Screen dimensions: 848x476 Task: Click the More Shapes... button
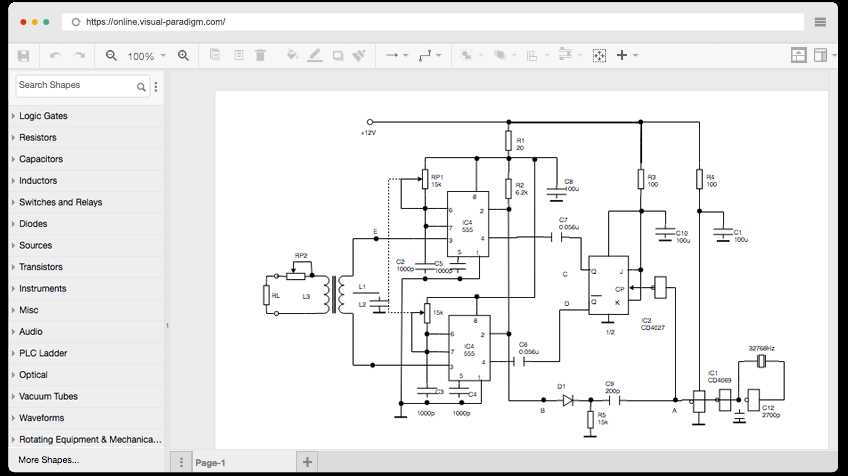click(48, 460)
